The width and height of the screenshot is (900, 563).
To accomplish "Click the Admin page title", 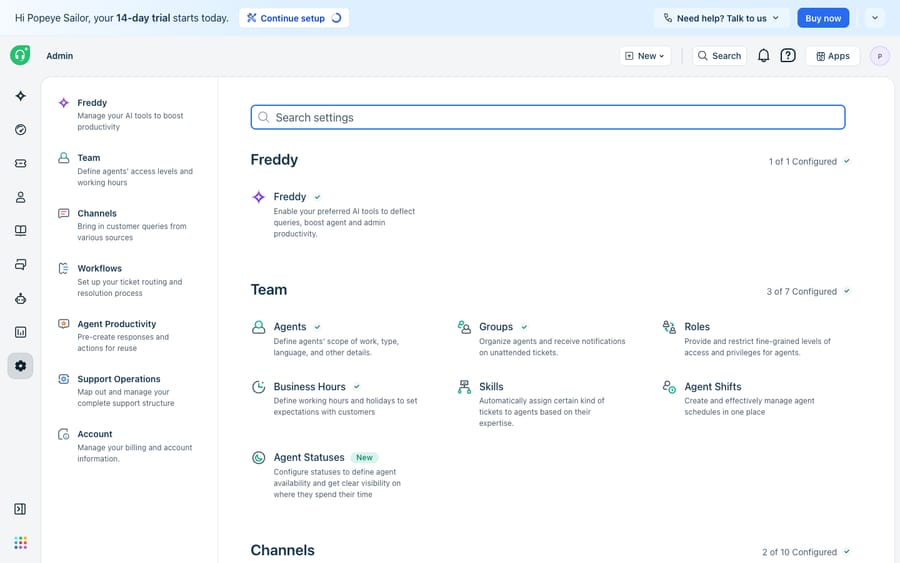I will [60, 56].
